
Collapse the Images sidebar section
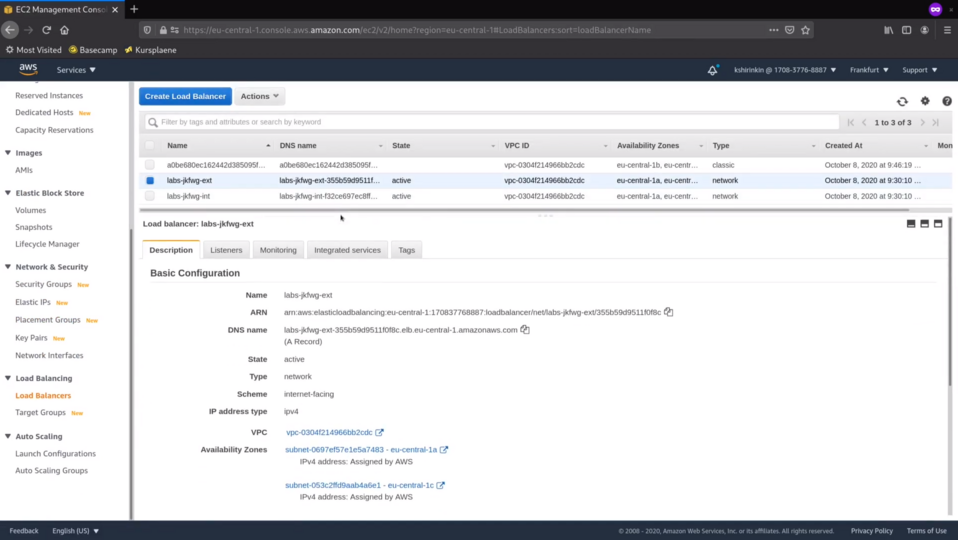(x=8, y=153)
